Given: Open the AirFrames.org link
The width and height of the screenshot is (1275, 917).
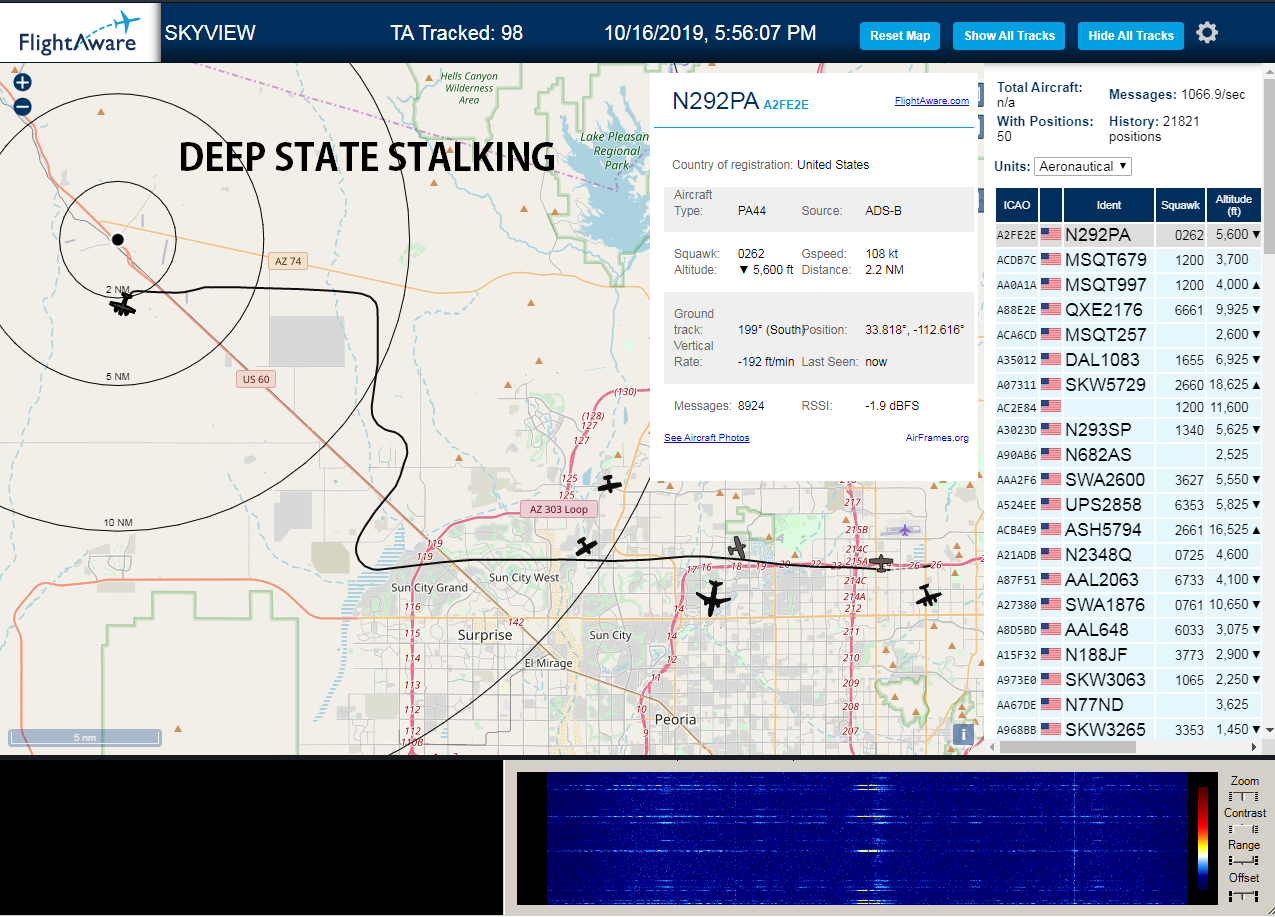Looking at the screenshot, I should 937,438.
